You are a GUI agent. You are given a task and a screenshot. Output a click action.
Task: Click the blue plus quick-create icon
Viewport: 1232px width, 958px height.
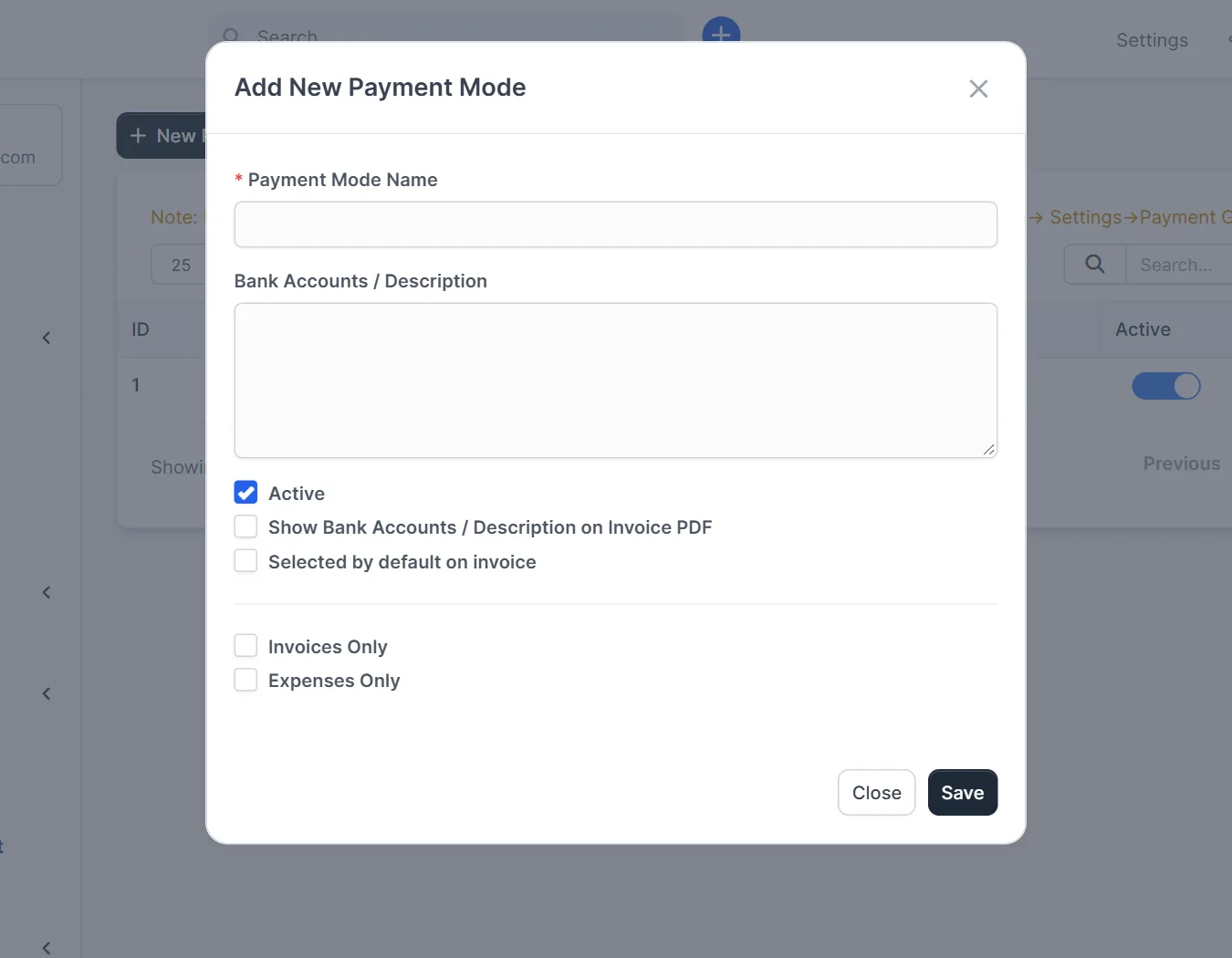point(721,30)
